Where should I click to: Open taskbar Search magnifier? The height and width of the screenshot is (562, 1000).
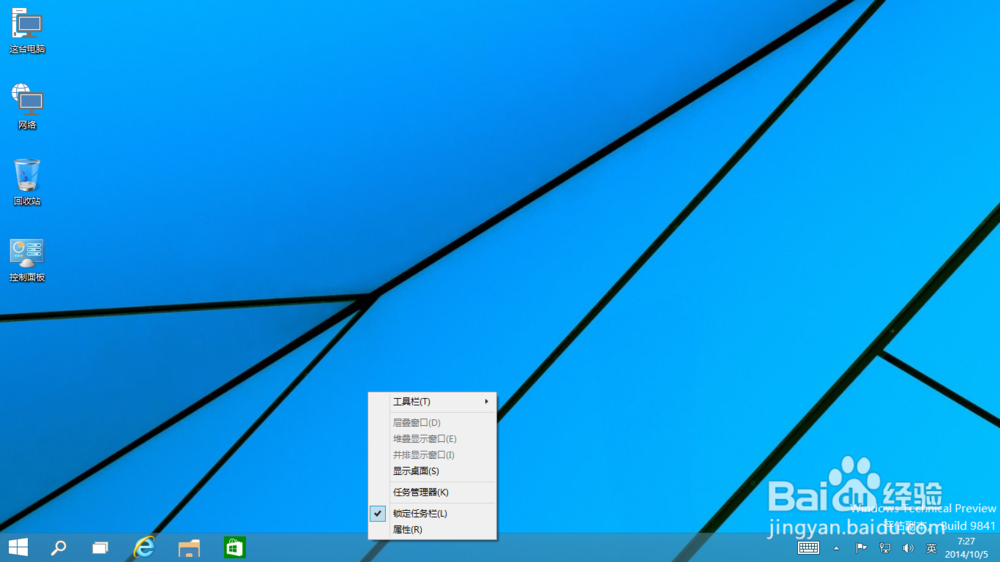(59, 547)
